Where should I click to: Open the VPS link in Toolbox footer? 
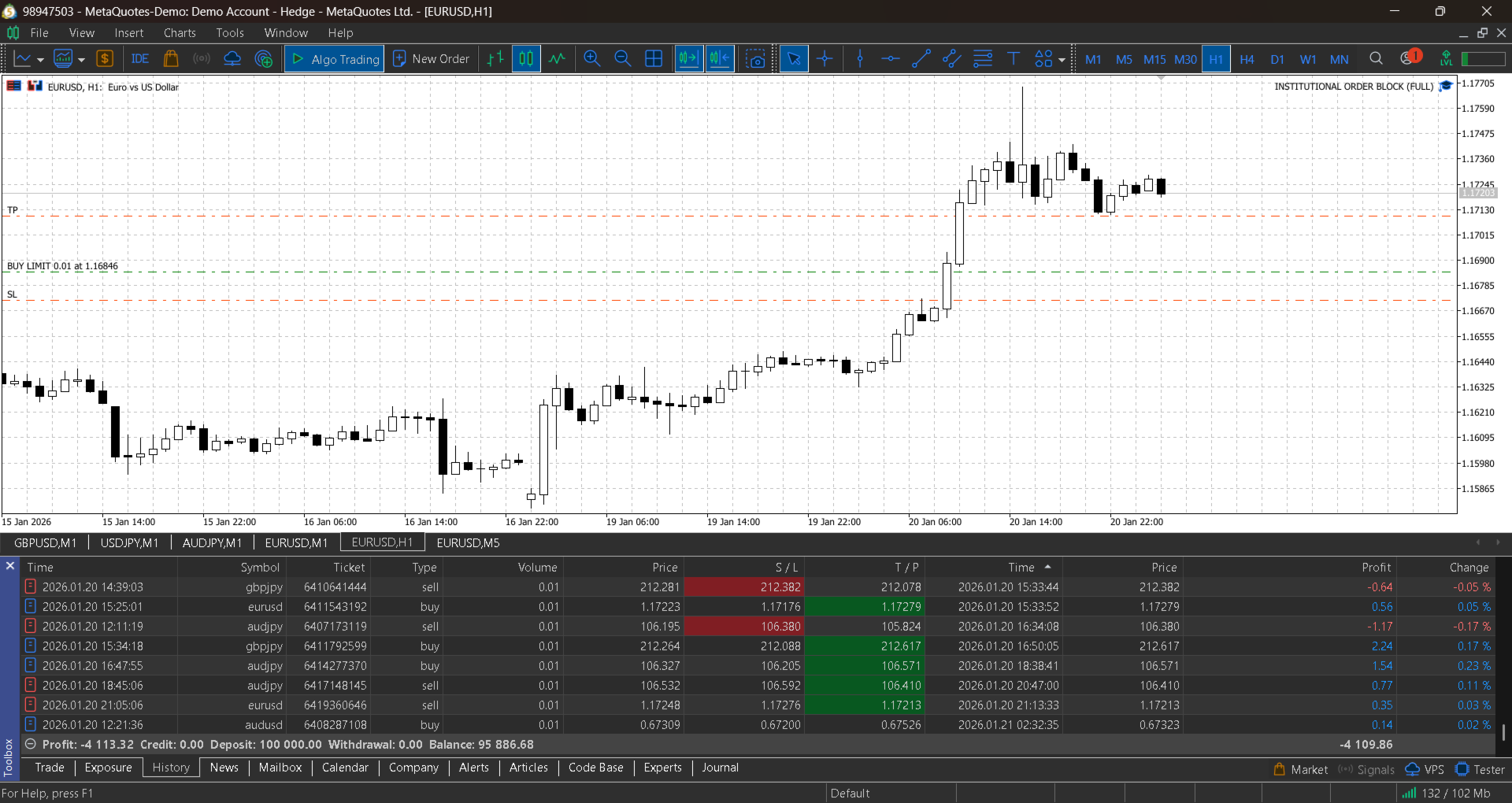[x=1425, y=770]
